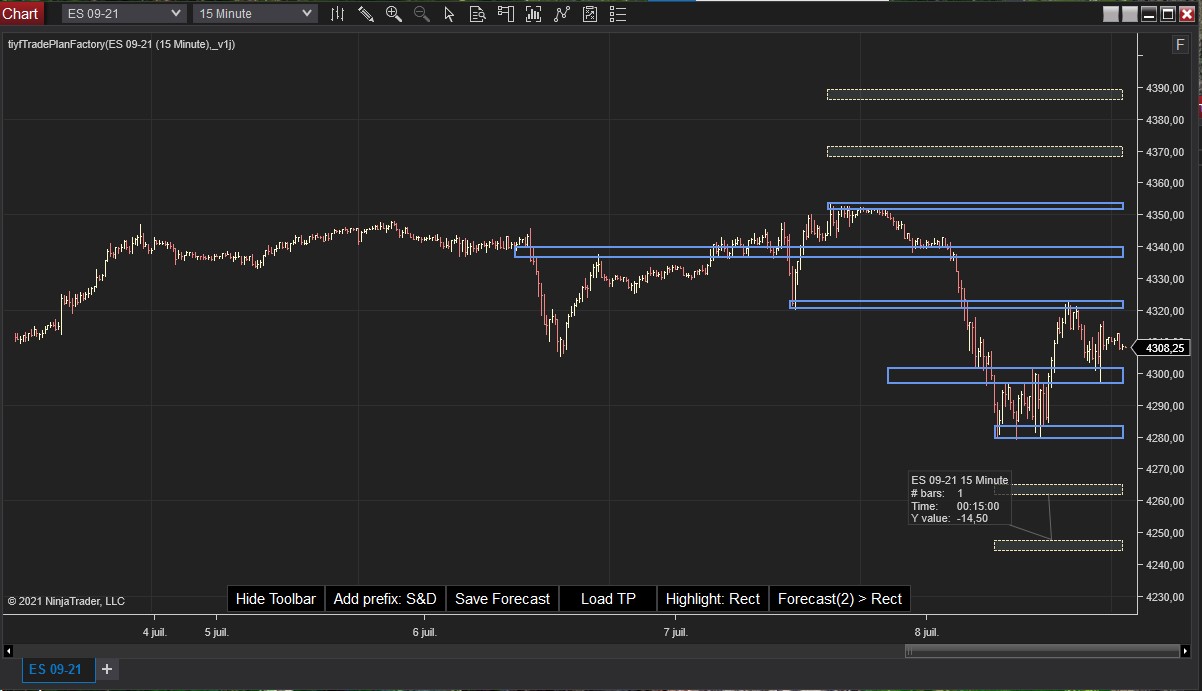Screen dimensions: 1202x691
Task: Click the horizontal chart scrollbar thumb
Action: tap(1043, 651)
